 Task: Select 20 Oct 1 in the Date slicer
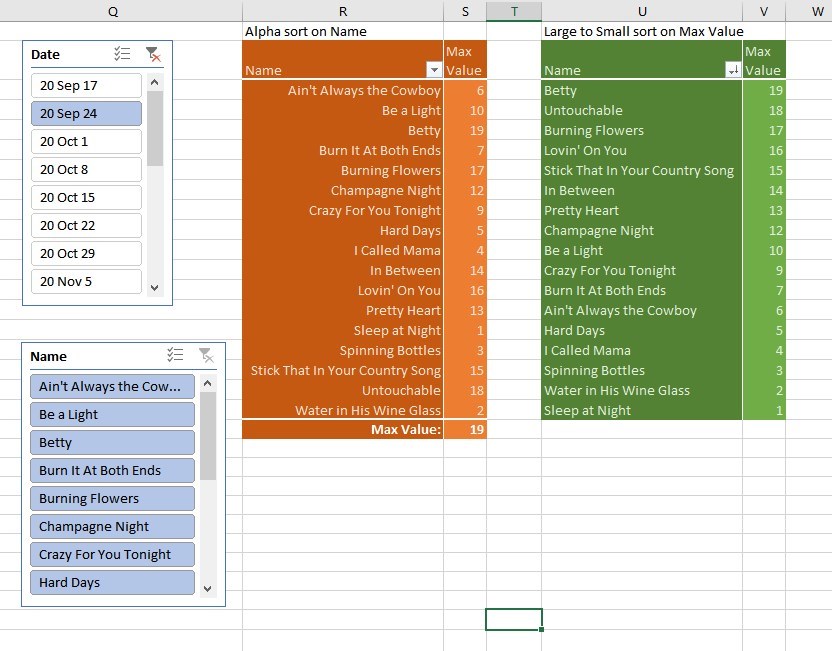(86, 142)
